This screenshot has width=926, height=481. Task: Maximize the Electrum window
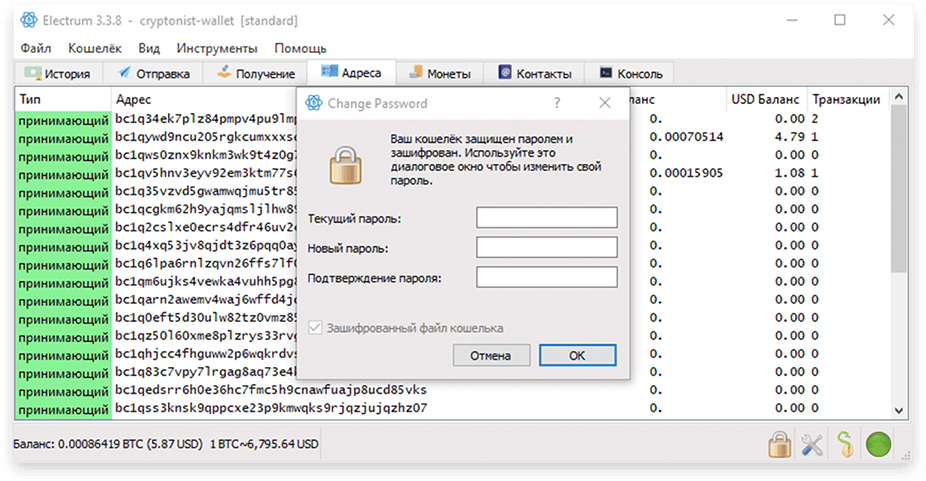point(840,20)
